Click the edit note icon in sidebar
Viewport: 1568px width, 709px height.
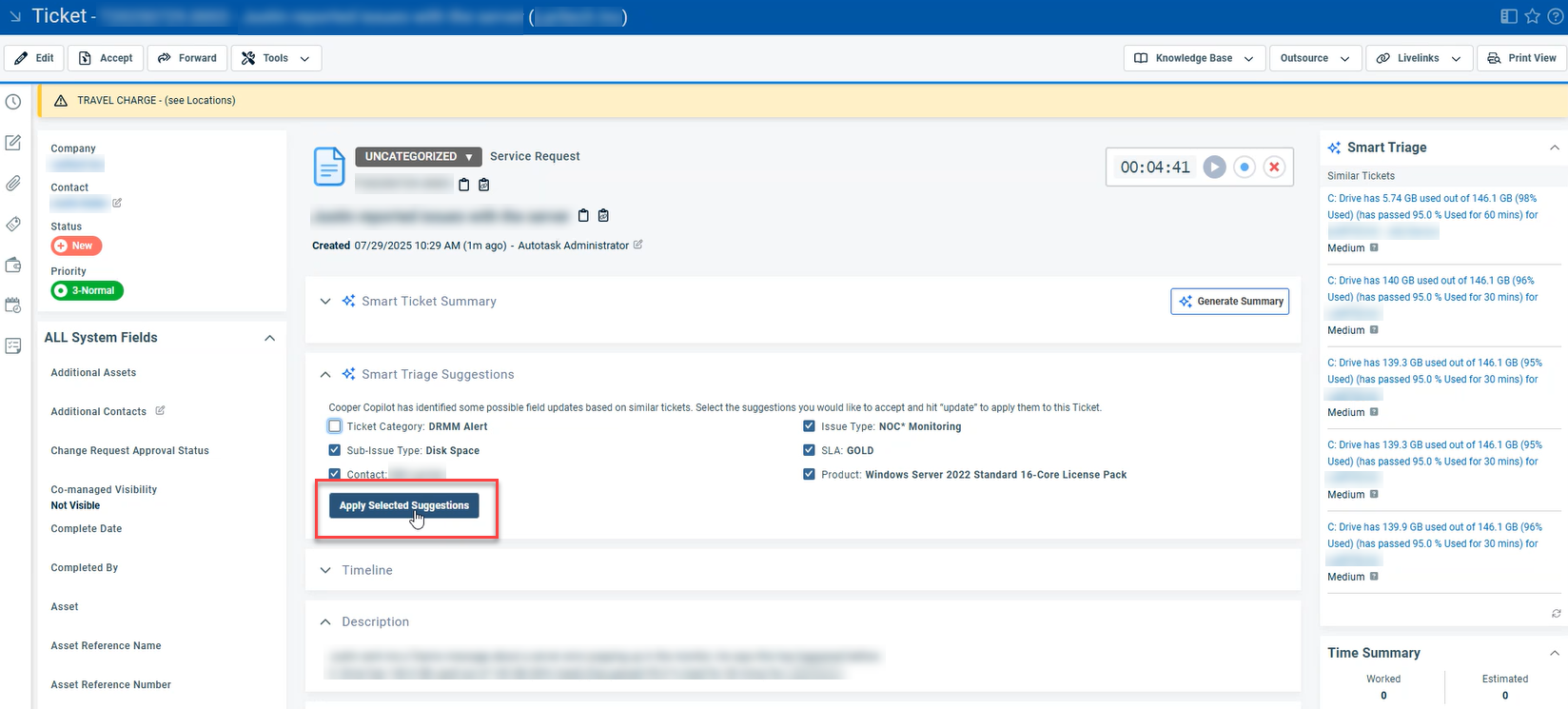pyautogui.click(x=13, y=143)
